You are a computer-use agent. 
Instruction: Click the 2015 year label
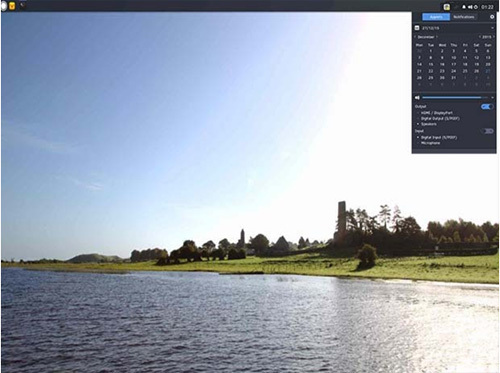486,37
